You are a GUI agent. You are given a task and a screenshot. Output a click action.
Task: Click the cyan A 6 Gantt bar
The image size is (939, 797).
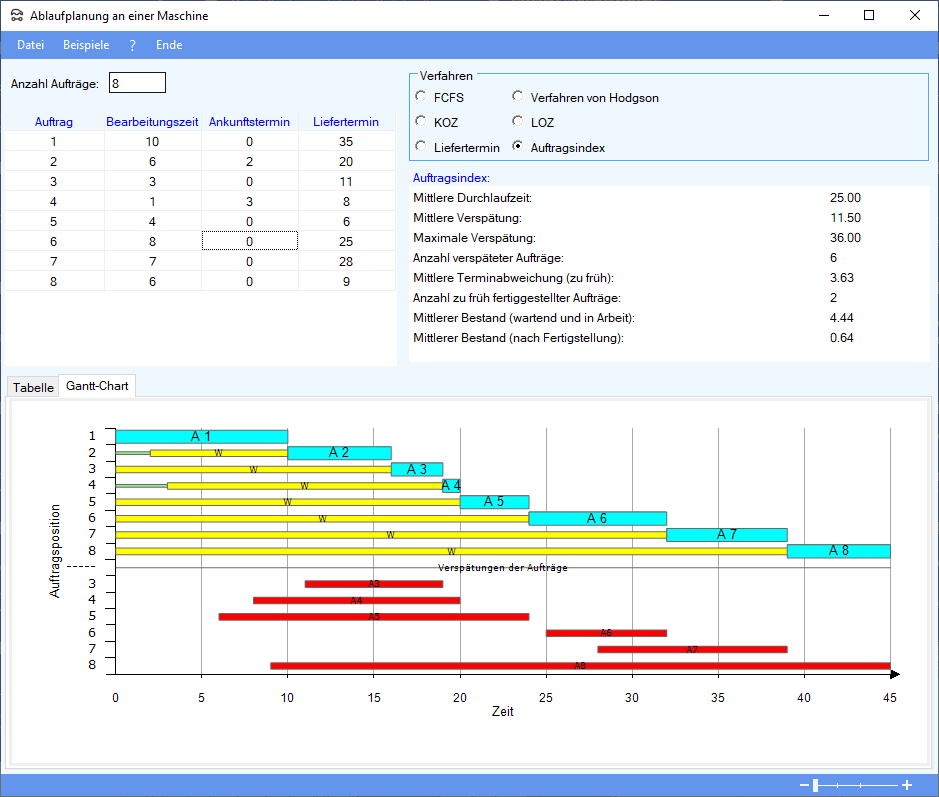tap(597, 518)
